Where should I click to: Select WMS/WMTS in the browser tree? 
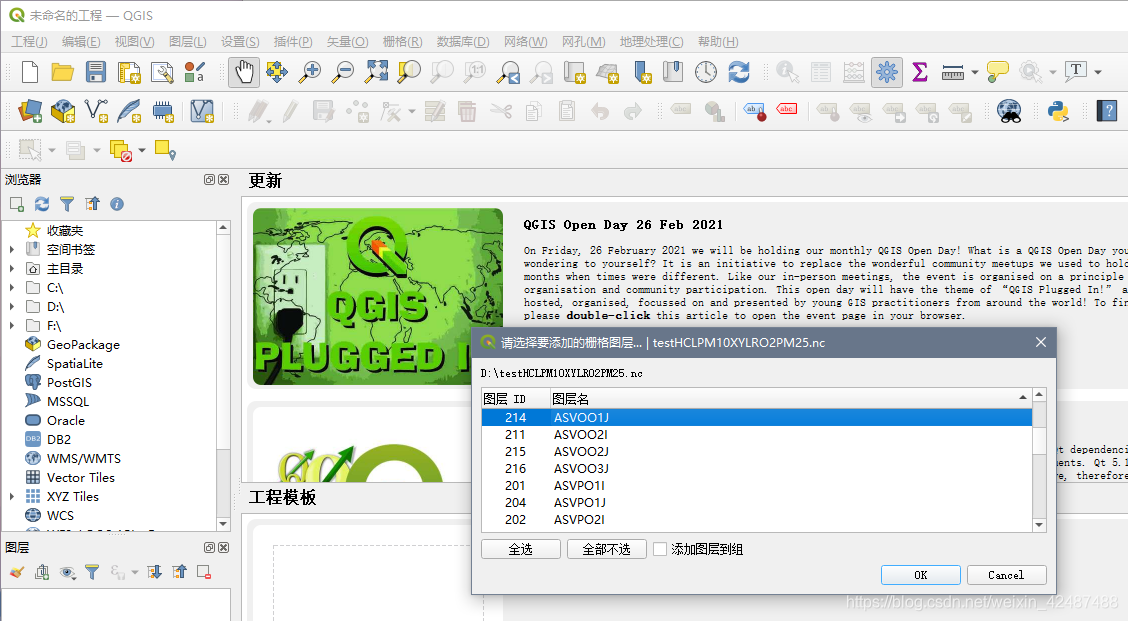click(x=83, y=458)
